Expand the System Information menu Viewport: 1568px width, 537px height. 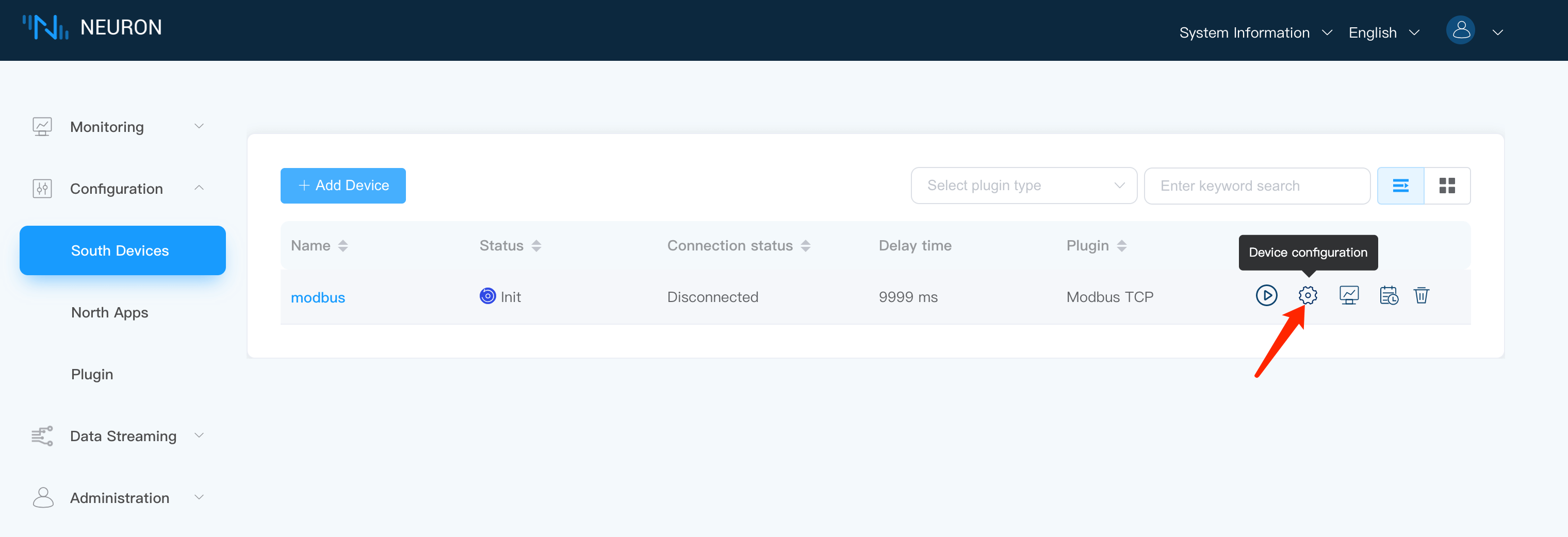coord(1255,33)
